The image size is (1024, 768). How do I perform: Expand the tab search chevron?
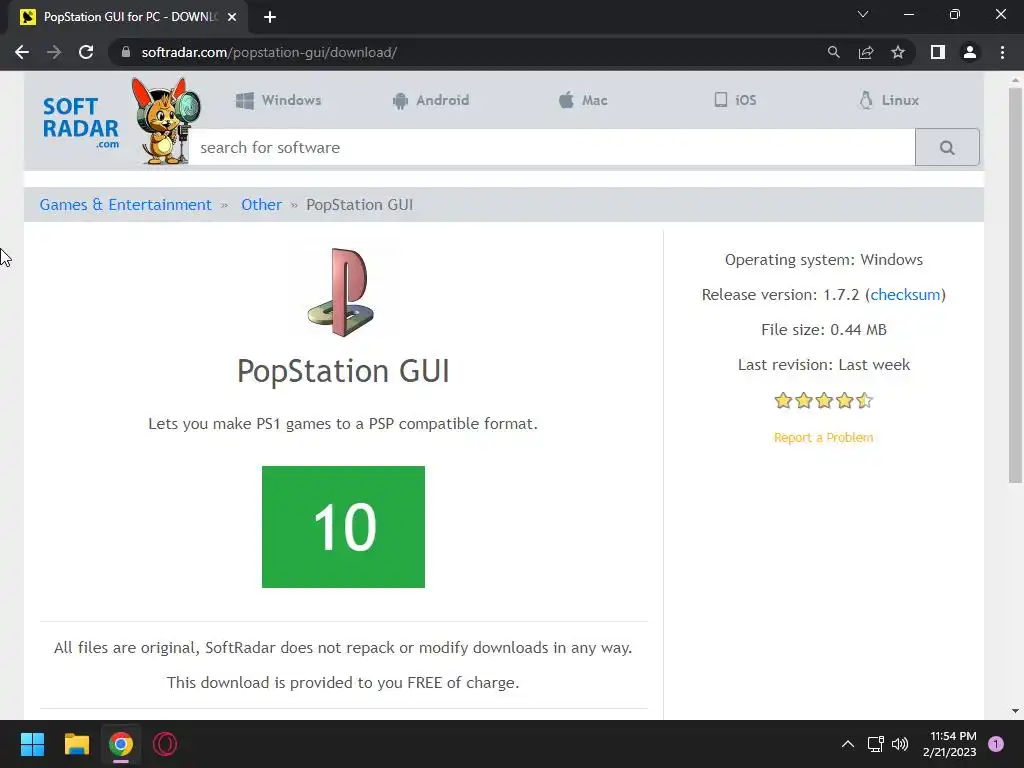(863, 14)
